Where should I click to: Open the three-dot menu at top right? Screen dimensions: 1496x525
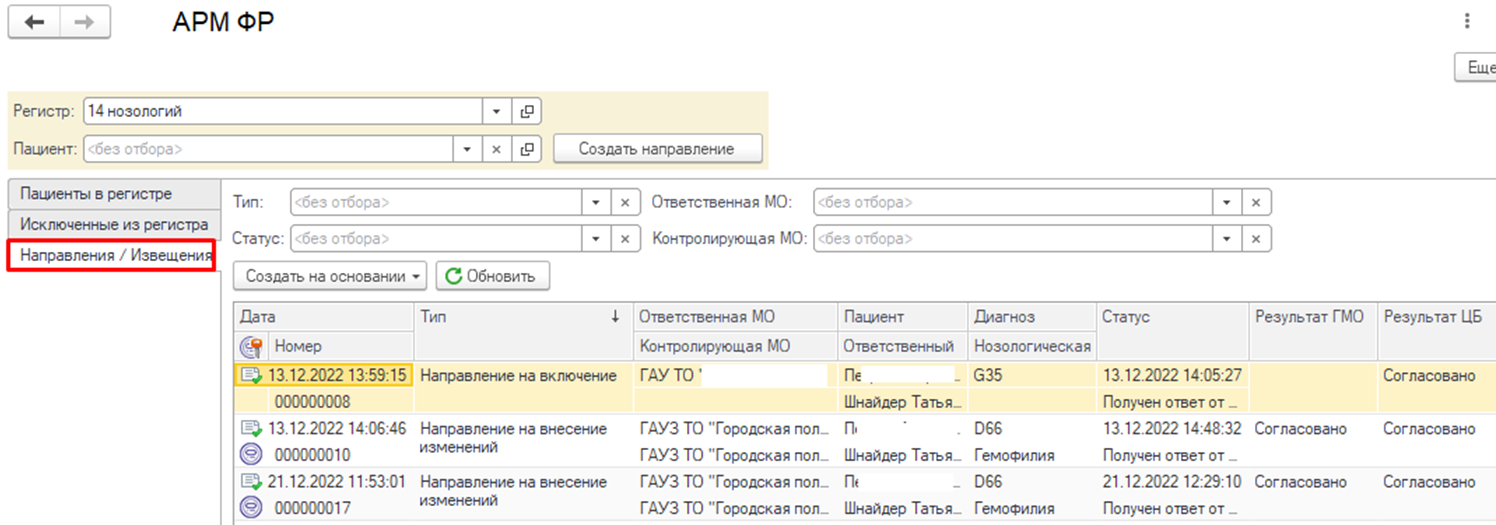(x=1467, y=21)
